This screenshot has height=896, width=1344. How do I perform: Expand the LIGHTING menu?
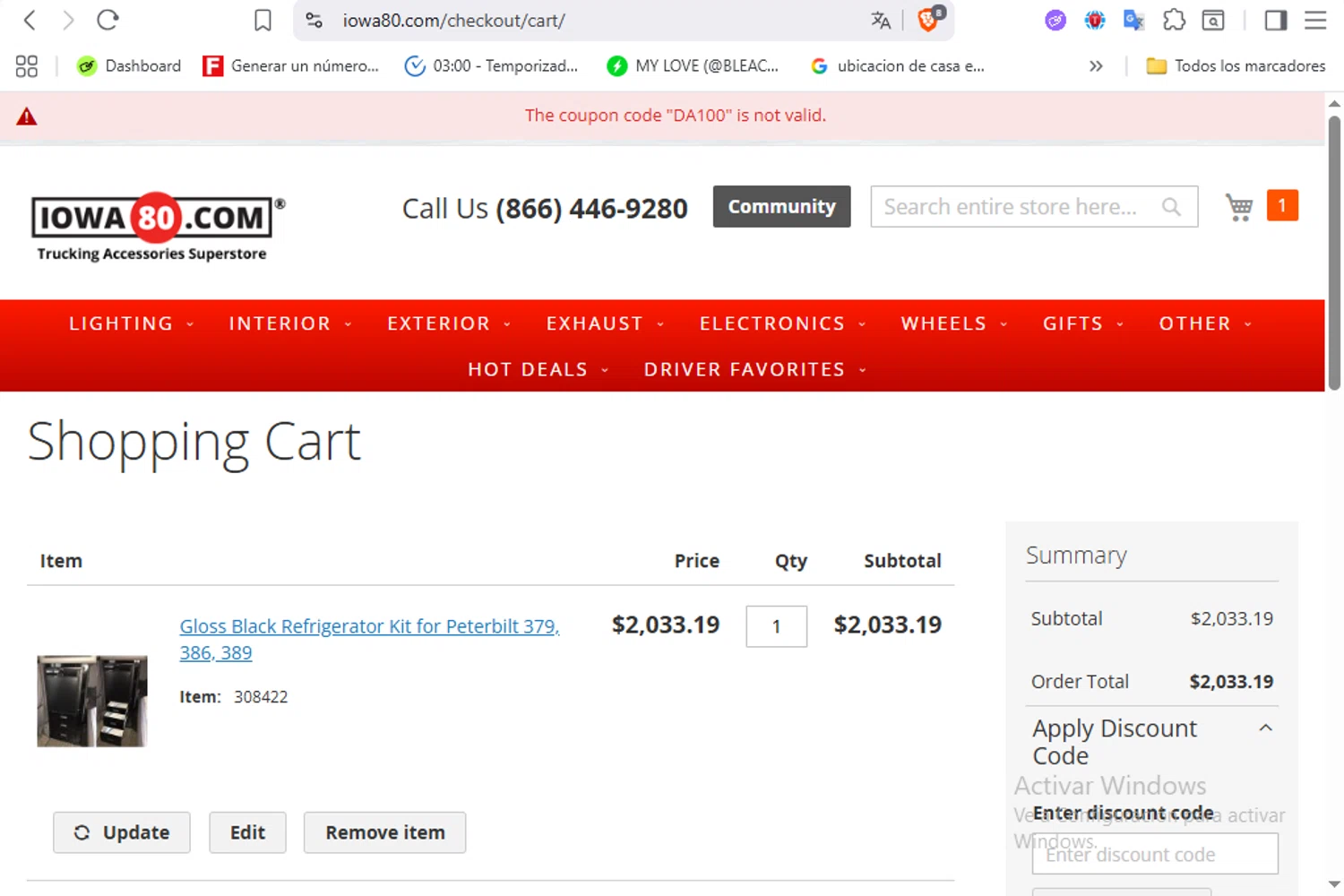point(132,323)
